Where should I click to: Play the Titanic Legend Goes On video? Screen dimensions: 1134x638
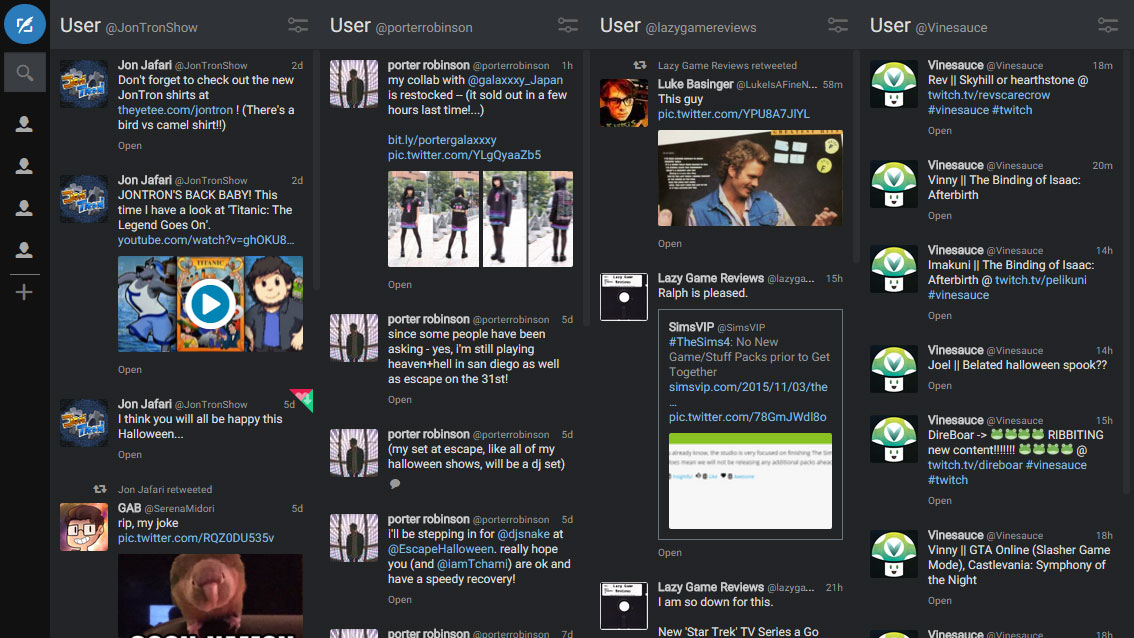tap(210, 304)
